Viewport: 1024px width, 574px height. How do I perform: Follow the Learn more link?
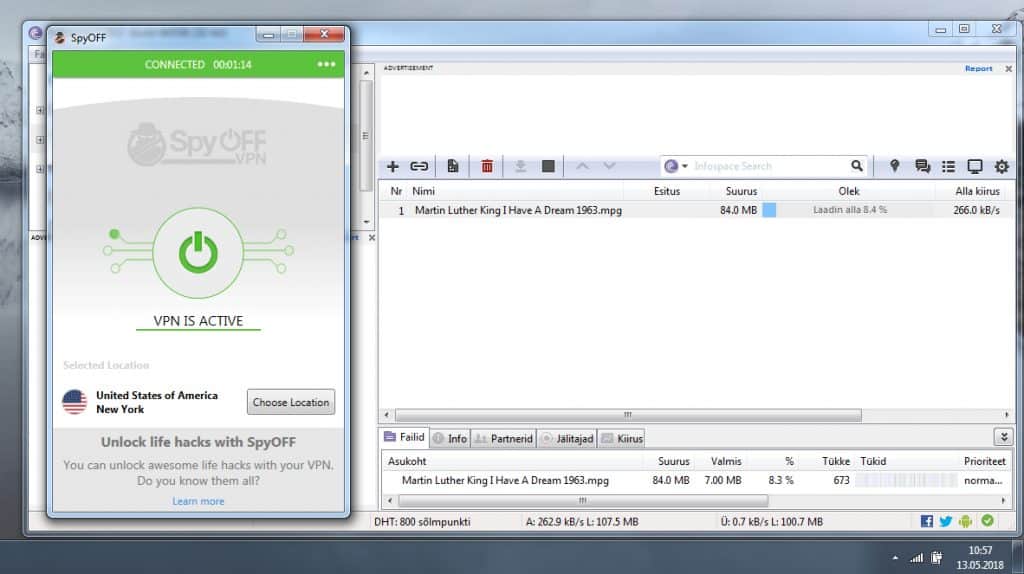point(198,502)
